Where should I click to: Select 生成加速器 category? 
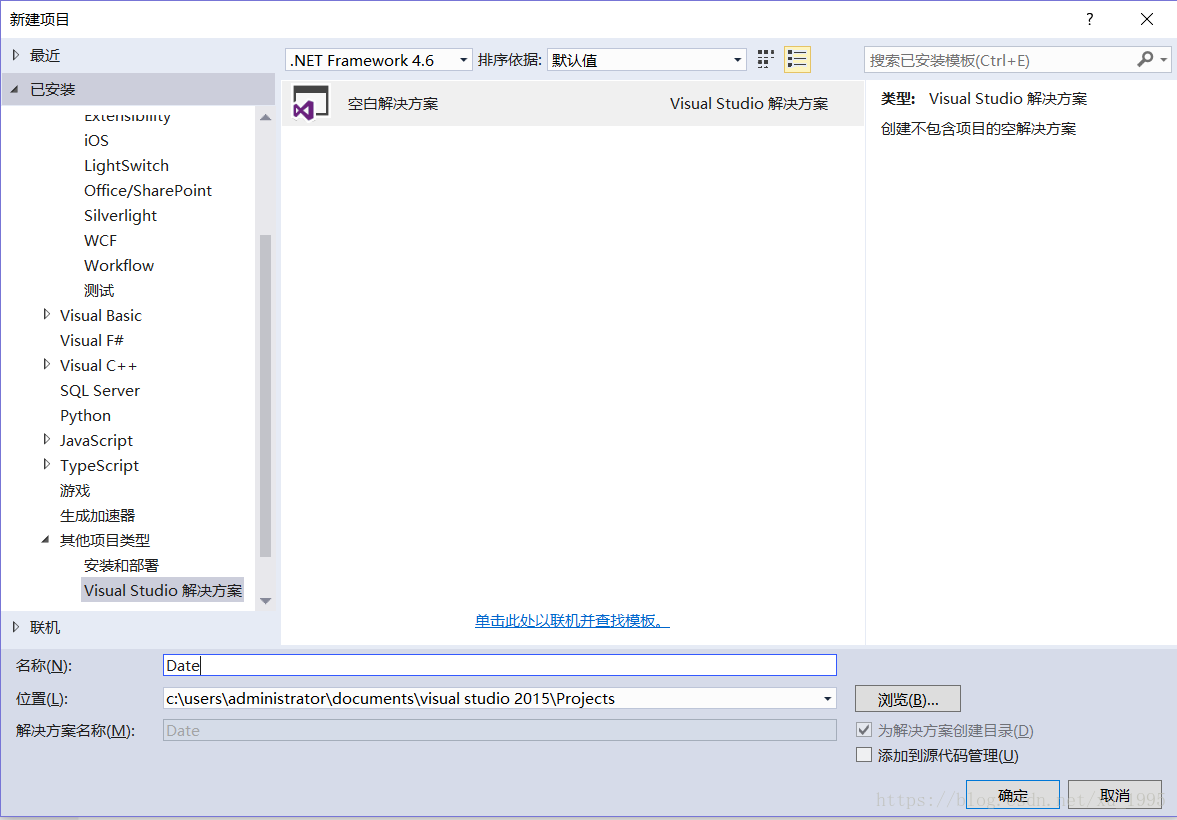click(x=98, y=515)
